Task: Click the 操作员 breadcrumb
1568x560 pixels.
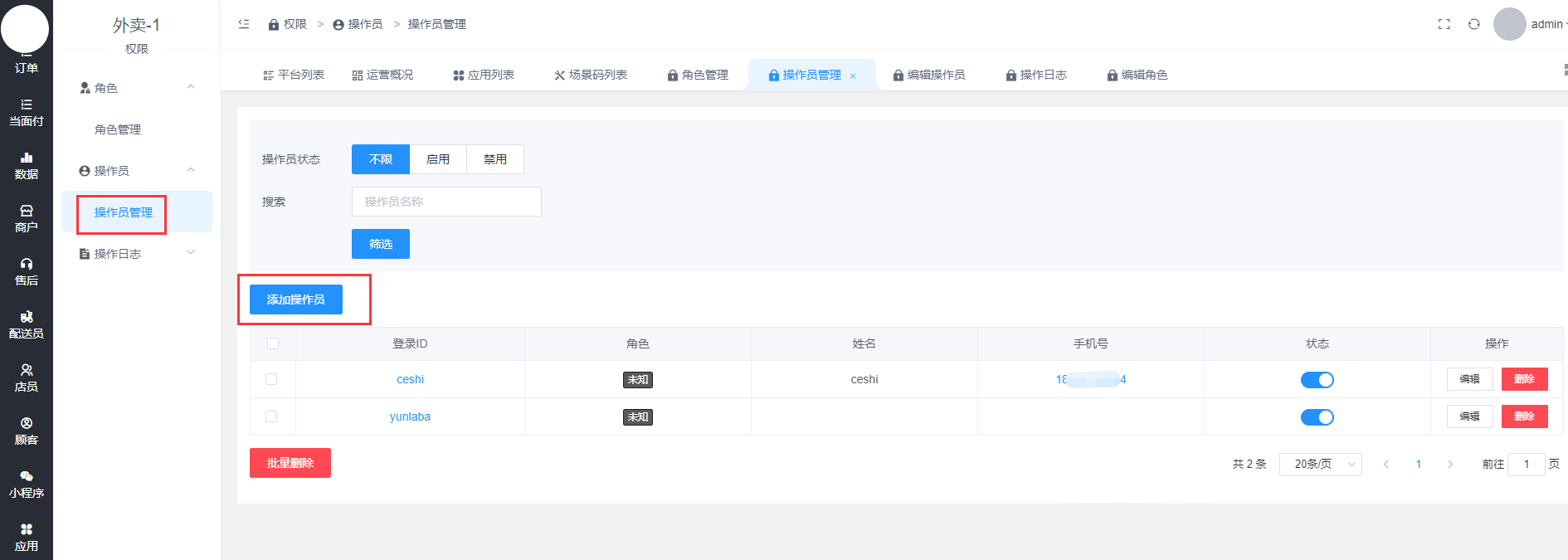Action: (365, 25)
